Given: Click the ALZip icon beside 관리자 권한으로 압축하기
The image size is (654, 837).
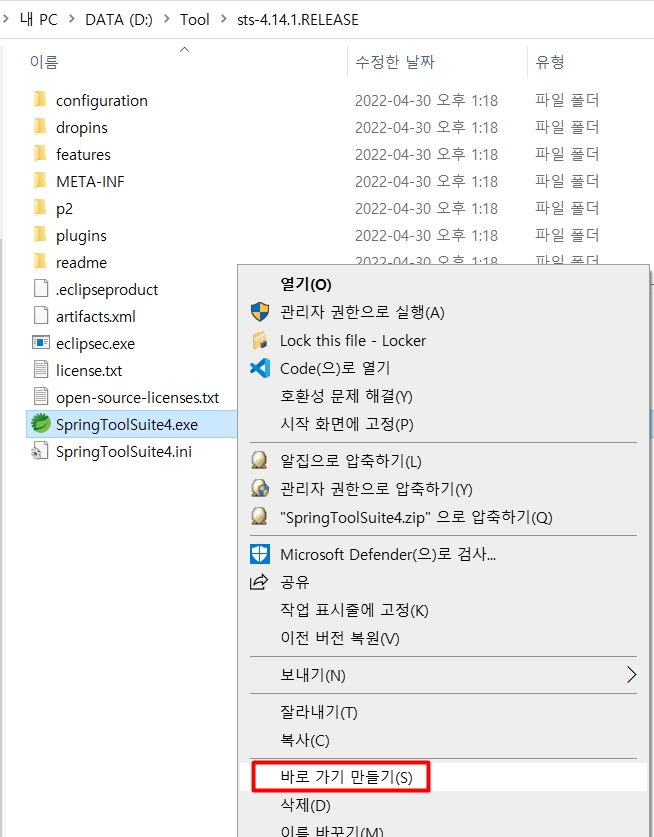Looking at the screenshot, I should coord(260,488).
